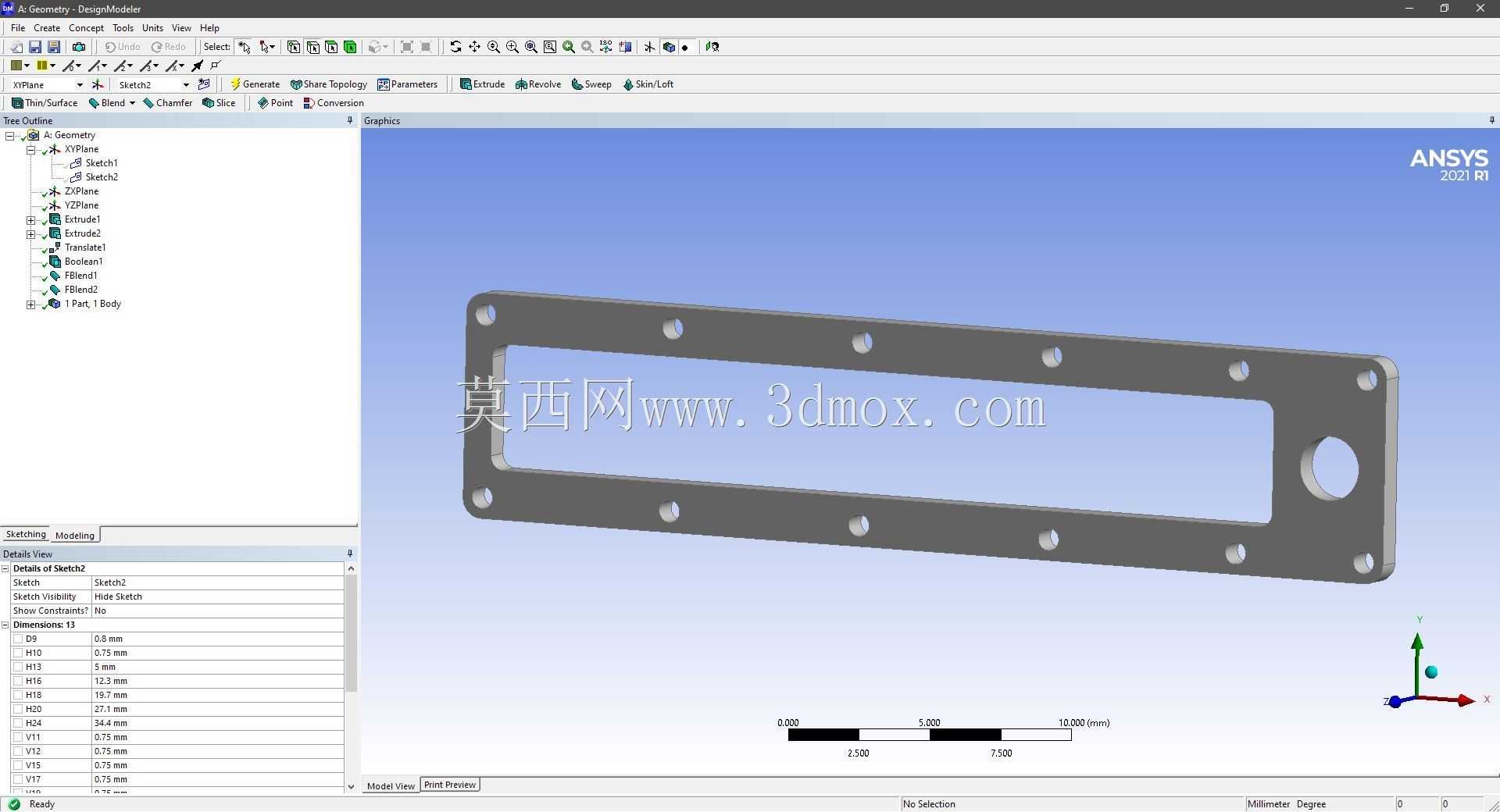Select the Rotate view tool
This screenshot has height=812, width=1500.
[455, 47]
